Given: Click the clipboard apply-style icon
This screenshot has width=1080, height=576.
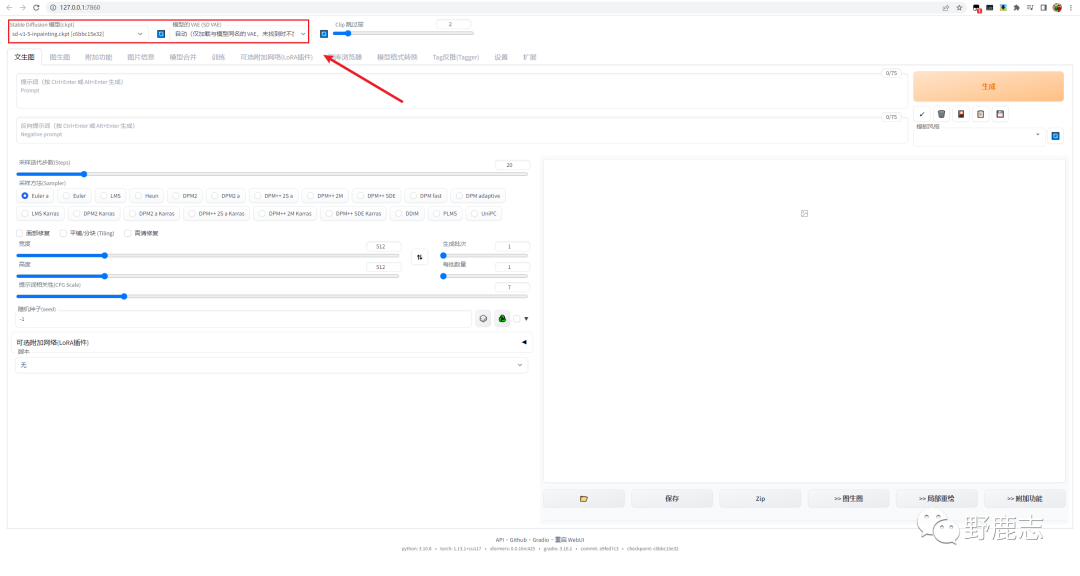Looking at the screenshot, I should [981, 114].
